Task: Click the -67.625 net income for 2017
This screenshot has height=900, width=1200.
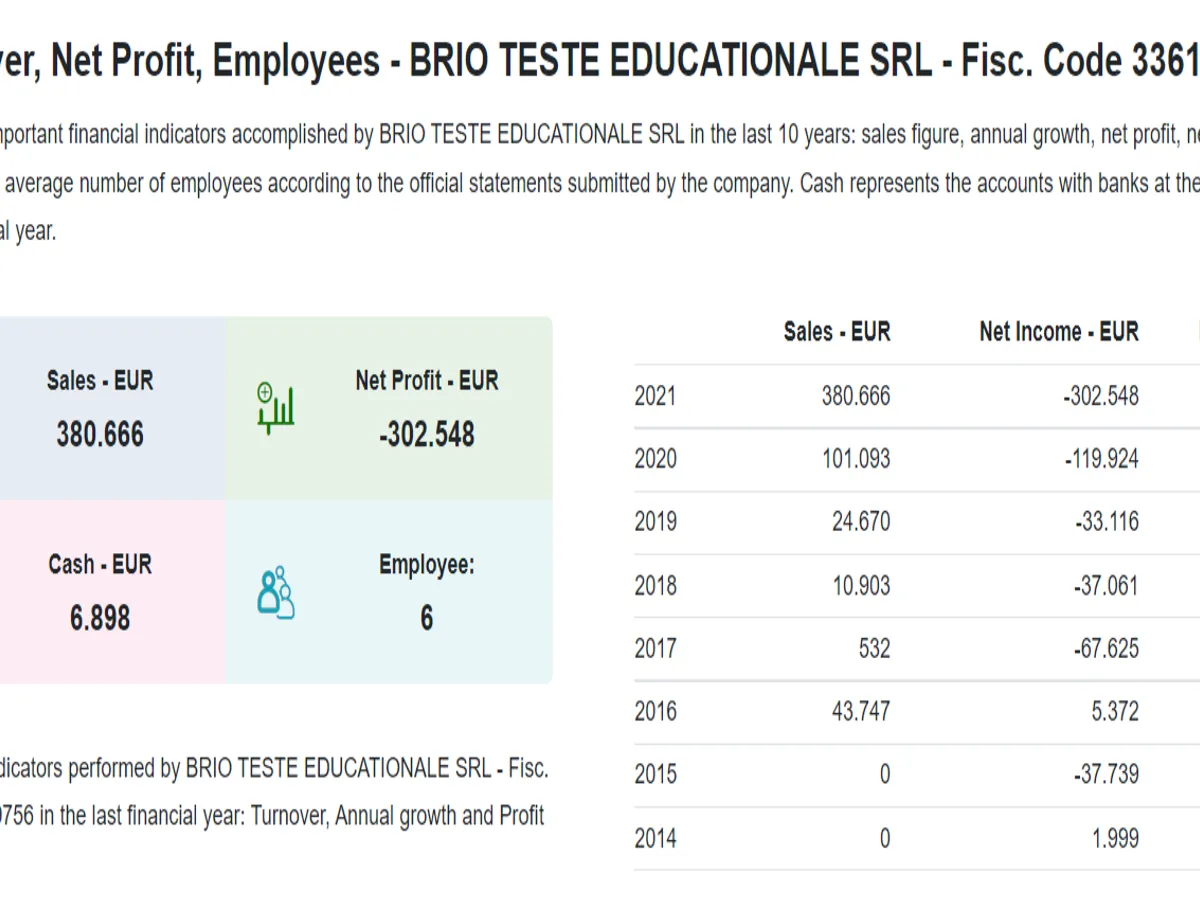Action: click(1105, 649)
